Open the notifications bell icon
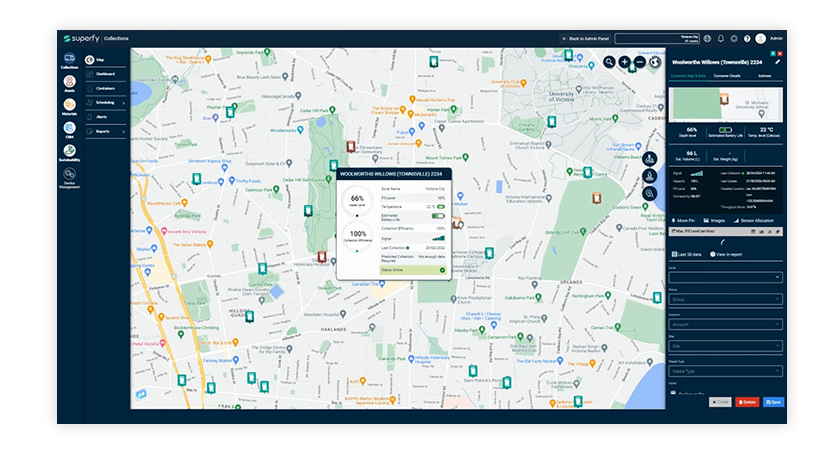This screenshot has height=454, width=840. click(x=721, y=39)
